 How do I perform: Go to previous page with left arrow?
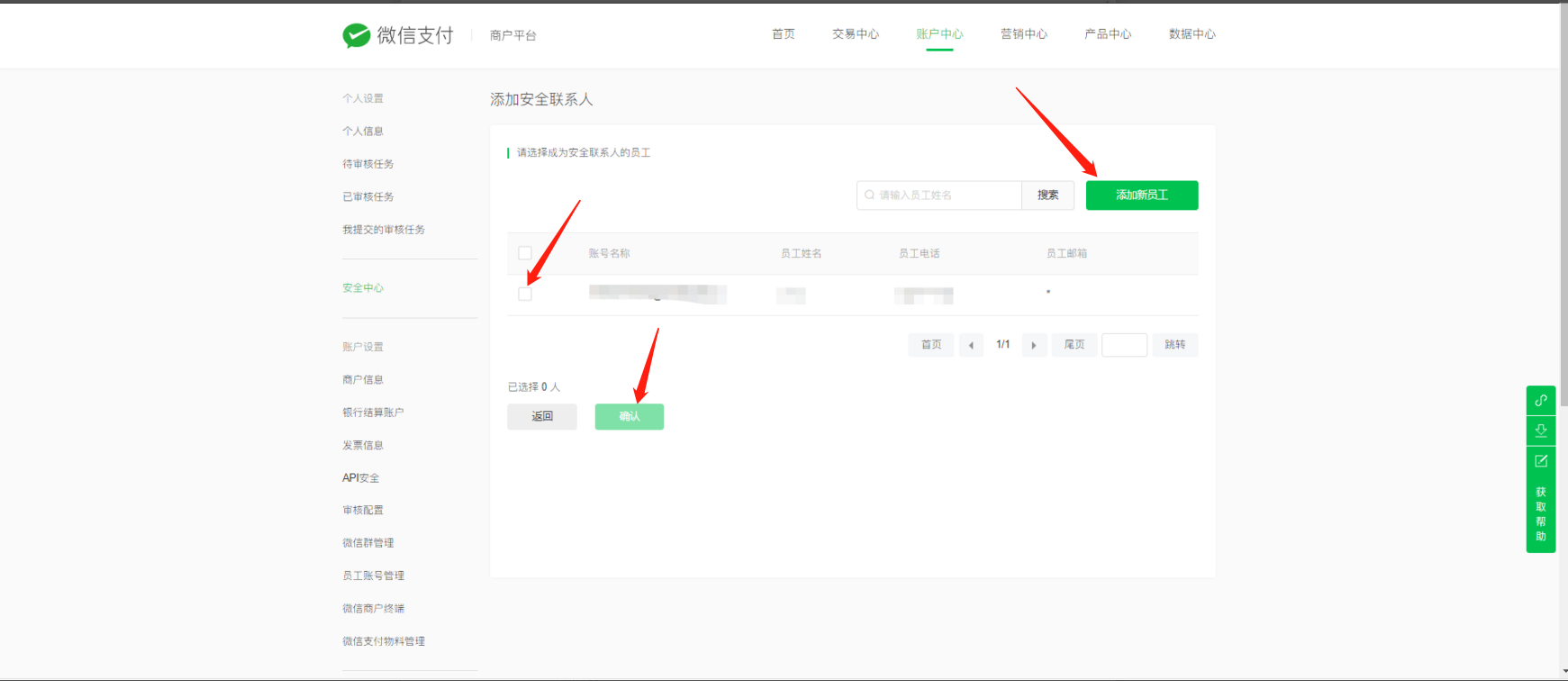(971, 345)
